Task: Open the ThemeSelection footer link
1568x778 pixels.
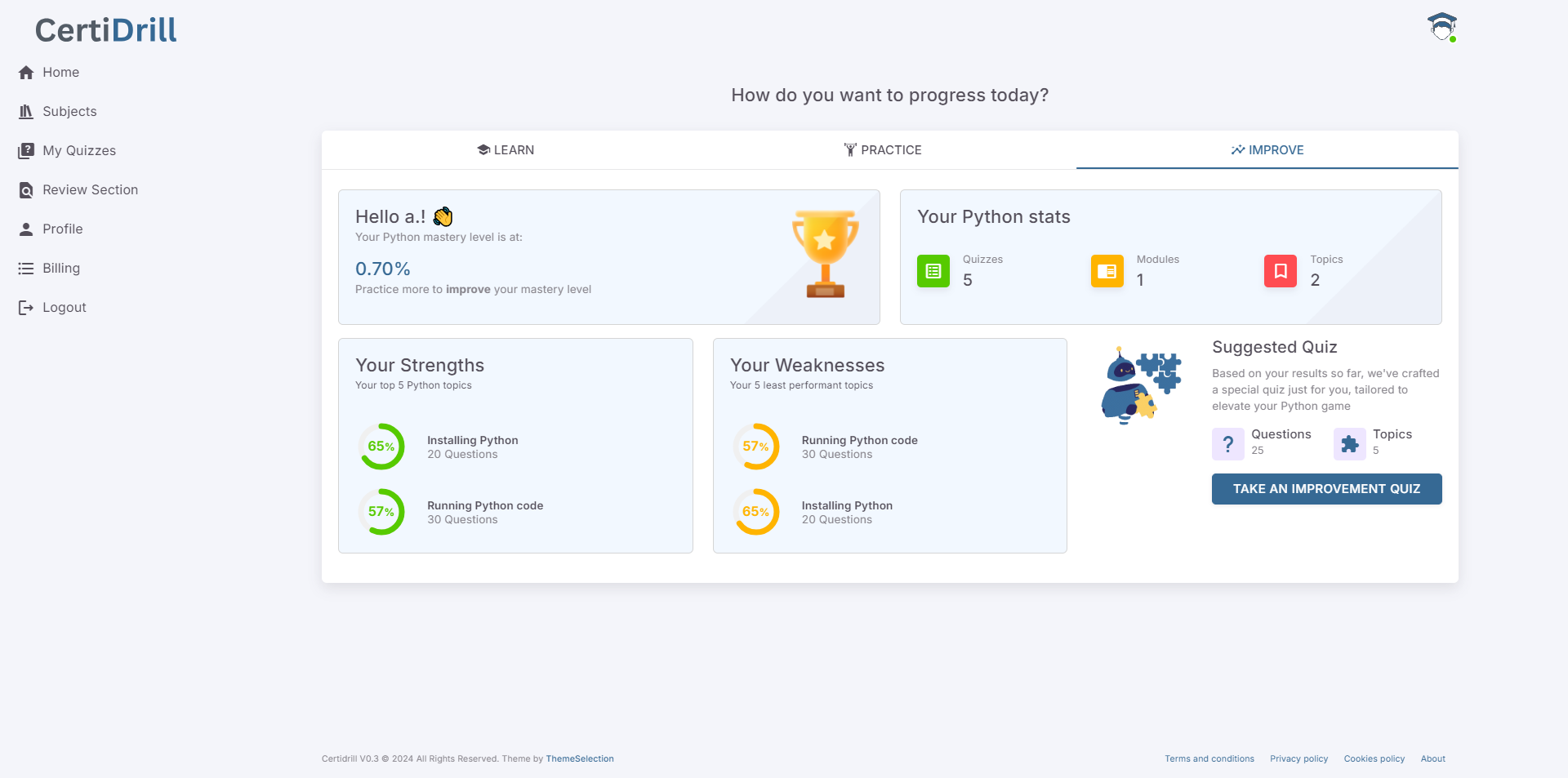Action: coord(580,759)
